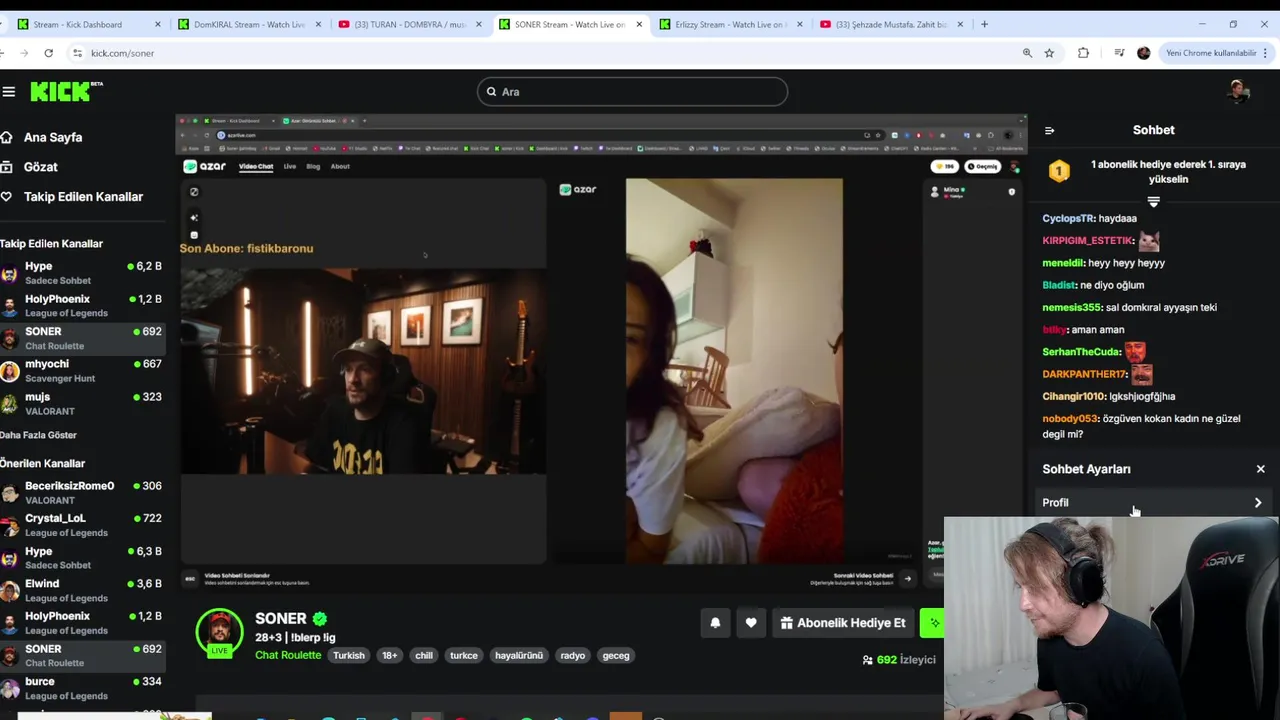Click stream title 28+3 | Iblerp lig
Screen dimensions: 1280x720
(x=295, y=638)
